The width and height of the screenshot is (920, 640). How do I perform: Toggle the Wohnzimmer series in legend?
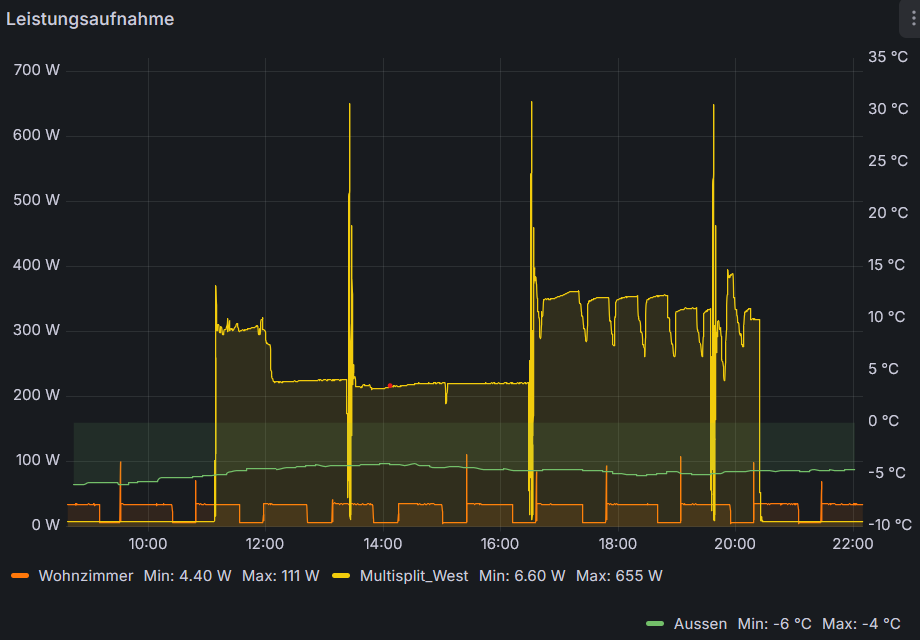point(85,576)
